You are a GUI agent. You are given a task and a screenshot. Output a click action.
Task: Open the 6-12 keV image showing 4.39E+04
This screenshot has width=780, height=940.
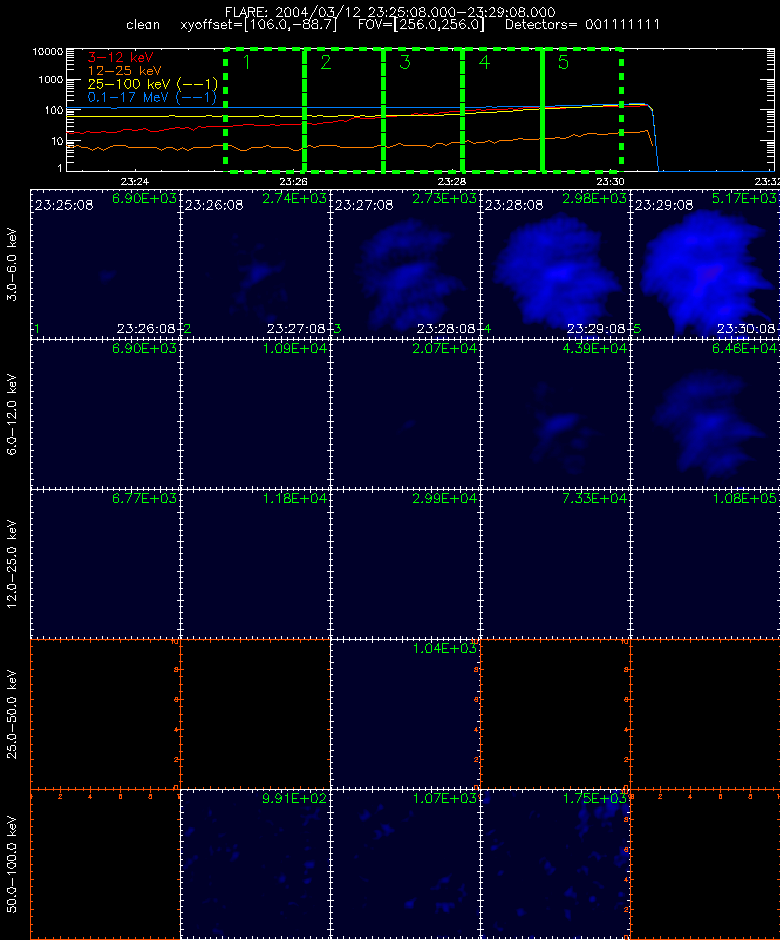tap(555, 414)
